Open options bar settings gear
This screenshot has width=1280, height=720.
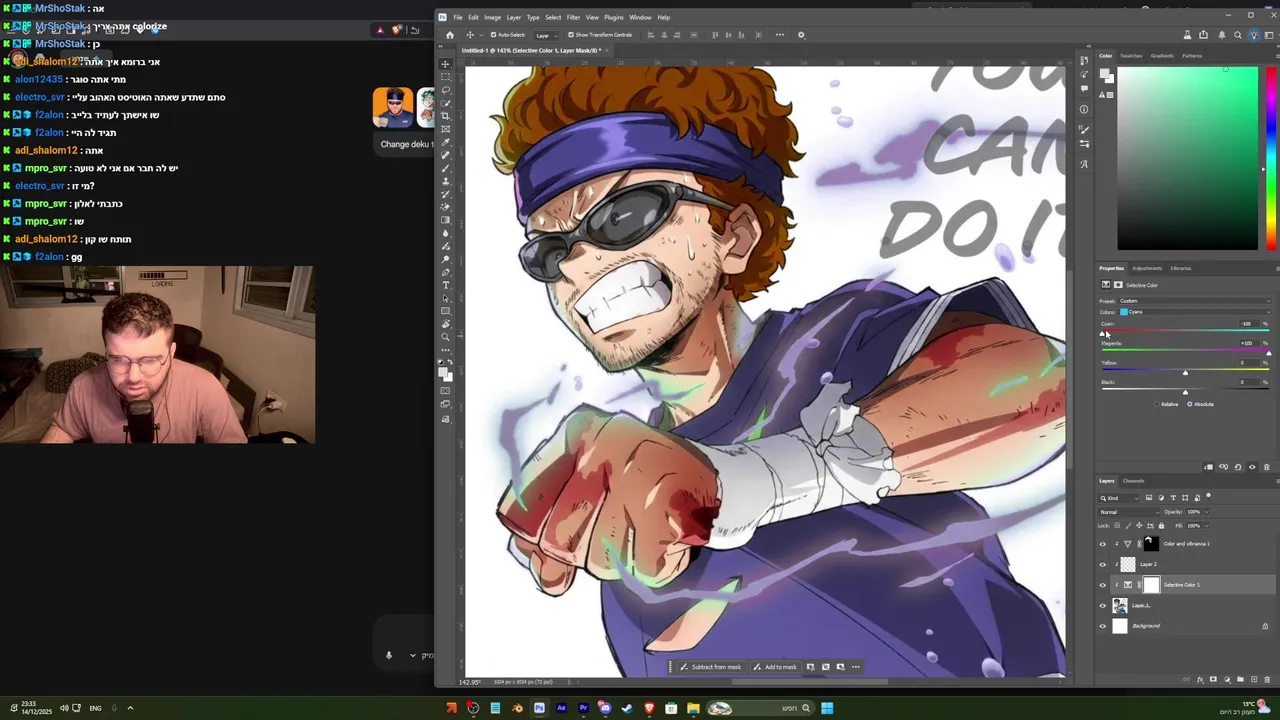[801, 35]
